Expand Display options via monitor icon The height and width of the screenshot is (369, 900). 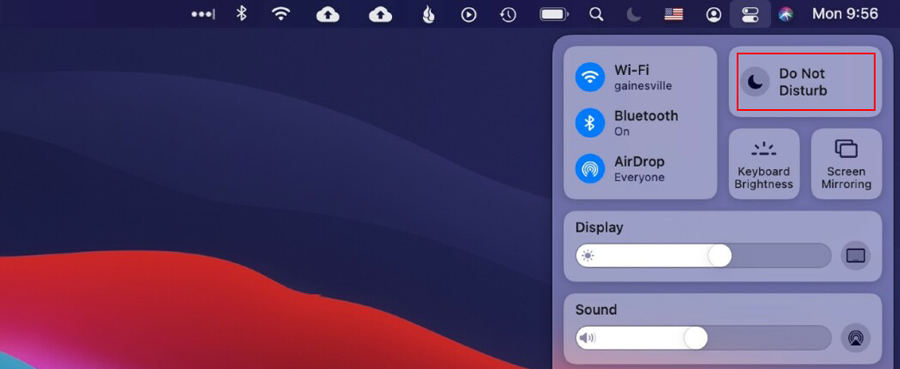856,255
